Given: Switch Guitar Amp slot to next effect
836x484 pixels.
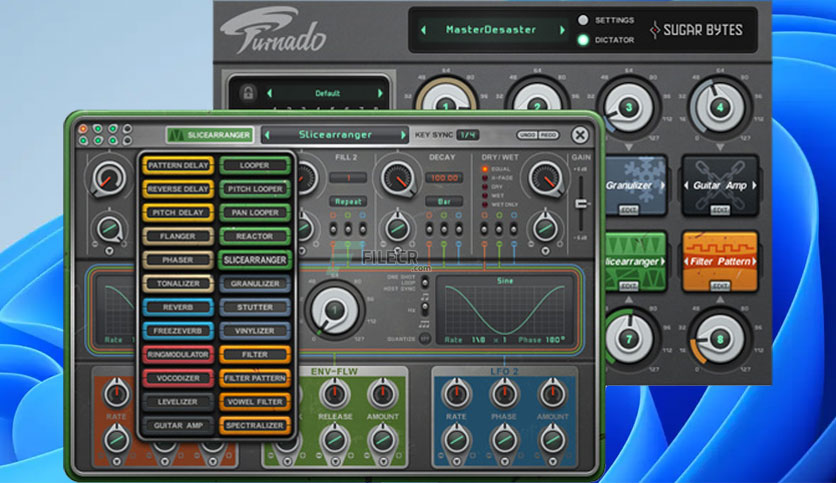Looking at the screenshot, I should point(754,185).
